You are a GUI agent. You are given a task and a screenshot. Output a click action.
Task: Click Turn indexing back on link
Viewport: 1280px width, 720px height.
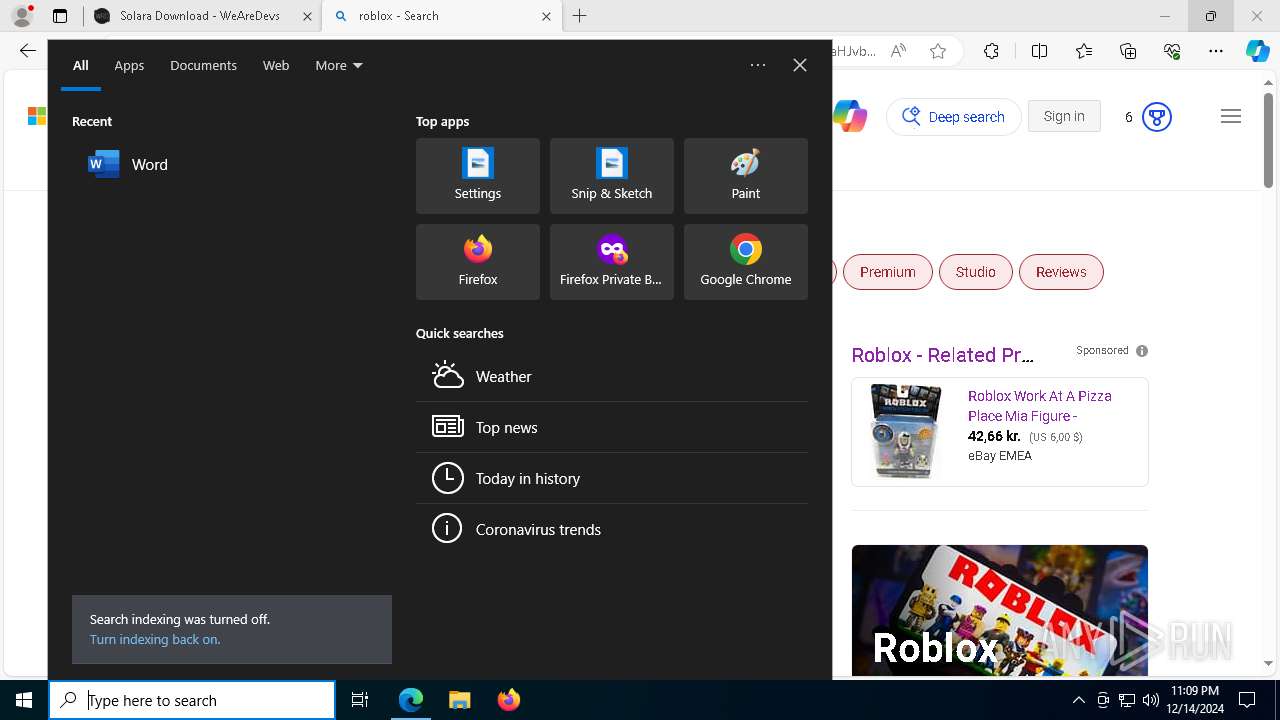pyautogui.click(x=155, y=639)
